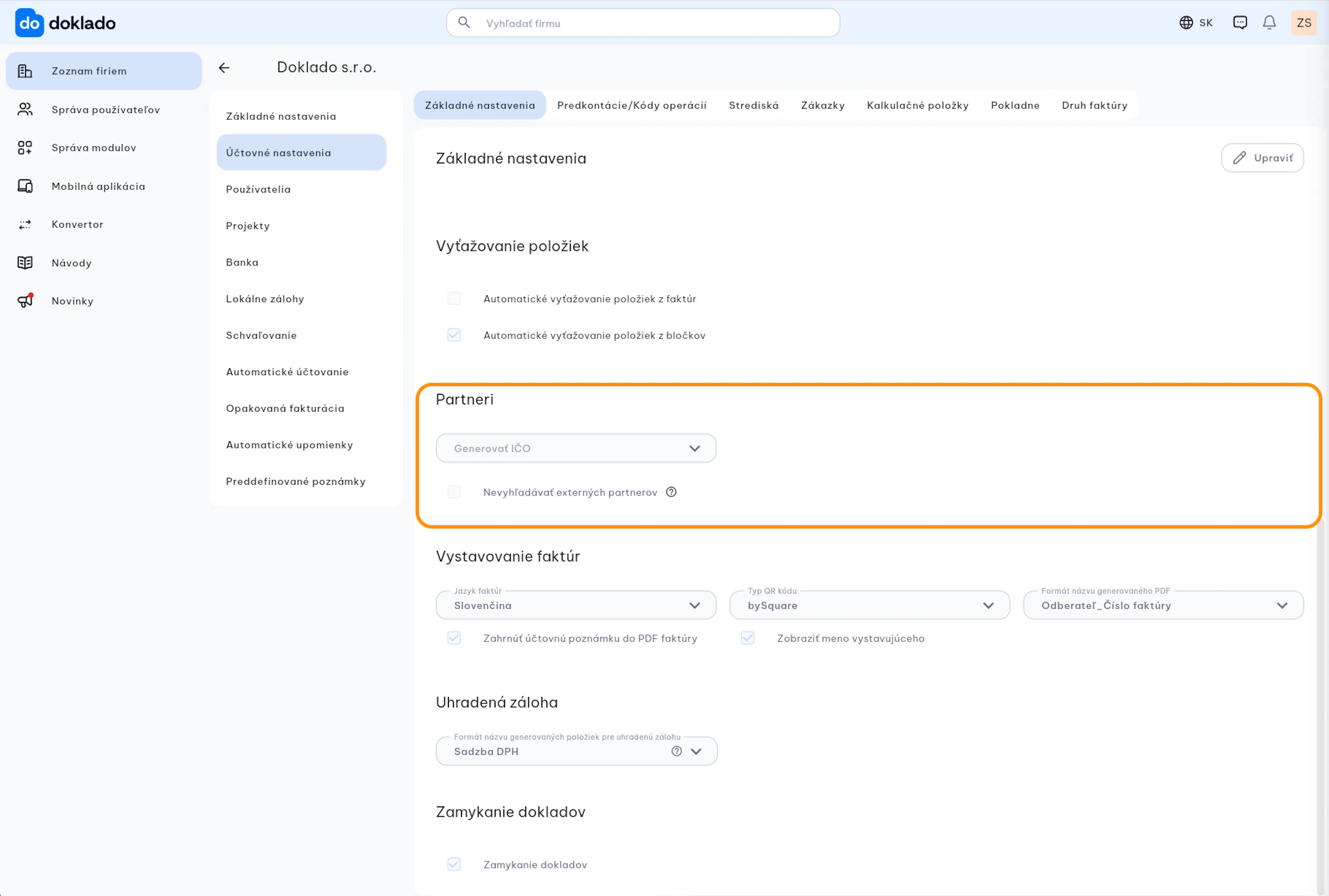This screenshot has width=1329, height=896.
Task: Open Mobilná aplikácia in sidebar
Action: click(104, 186)
